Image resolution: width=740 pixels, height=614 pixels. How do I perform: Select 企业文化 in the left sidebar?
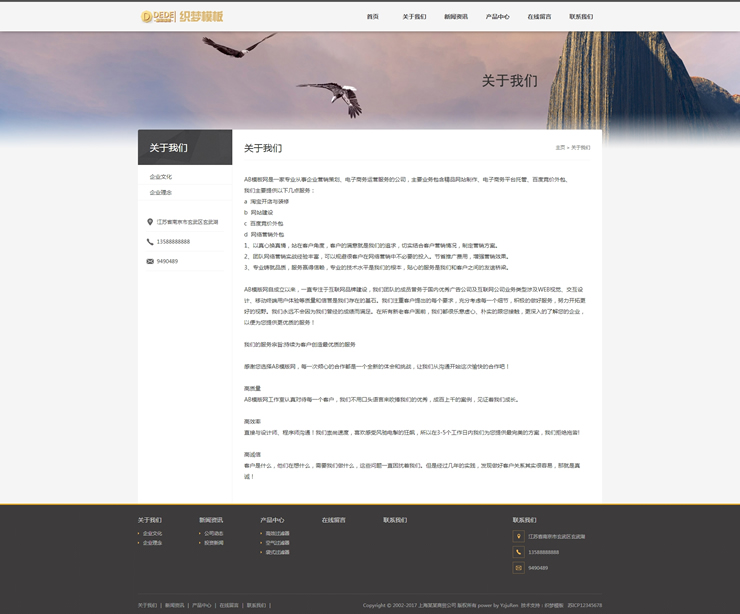(161, 177)
